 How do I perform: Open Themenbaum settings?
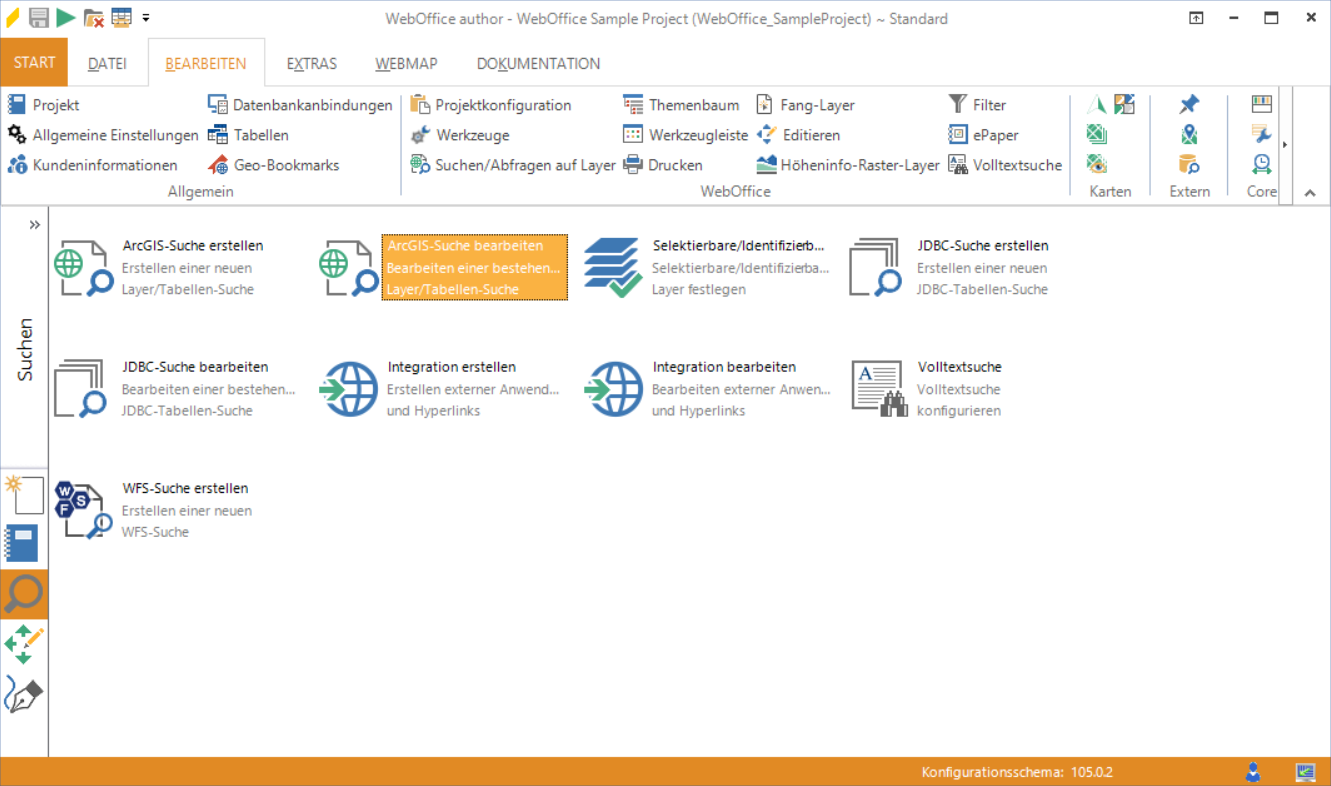point(681,105)
